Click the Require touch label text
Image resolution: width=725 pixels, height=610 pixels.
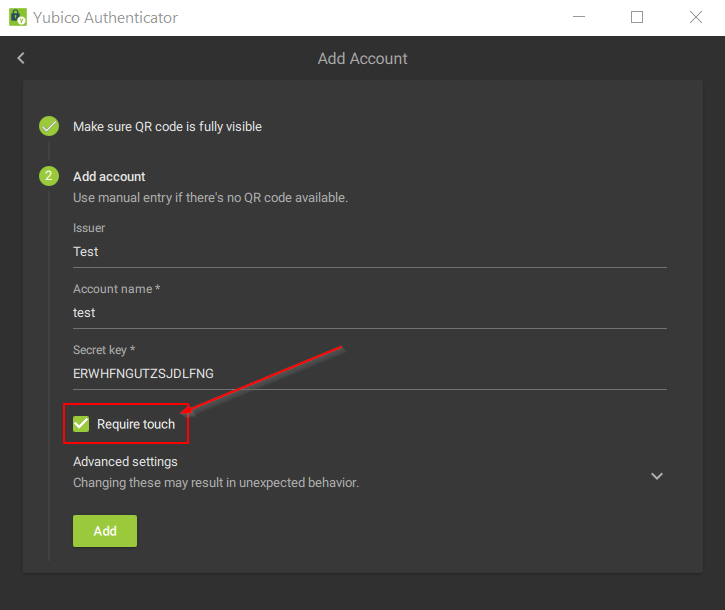(x=136, y=424)
